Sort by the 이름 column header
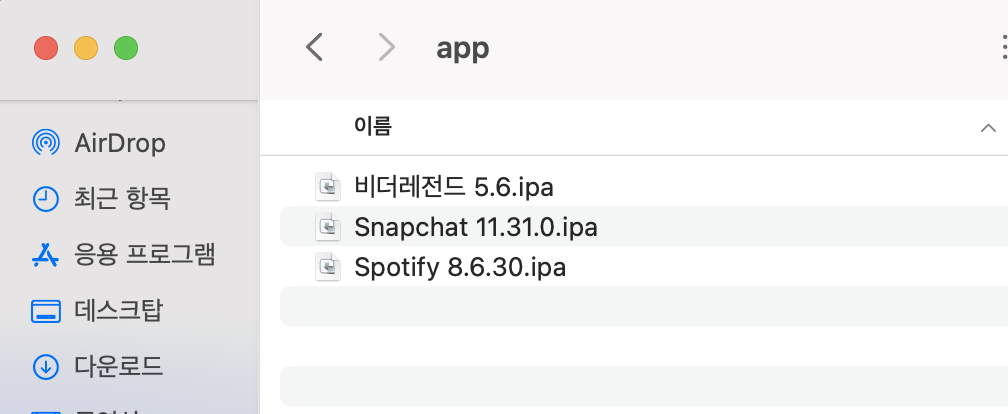1008x414 pixels. [373, 126]
